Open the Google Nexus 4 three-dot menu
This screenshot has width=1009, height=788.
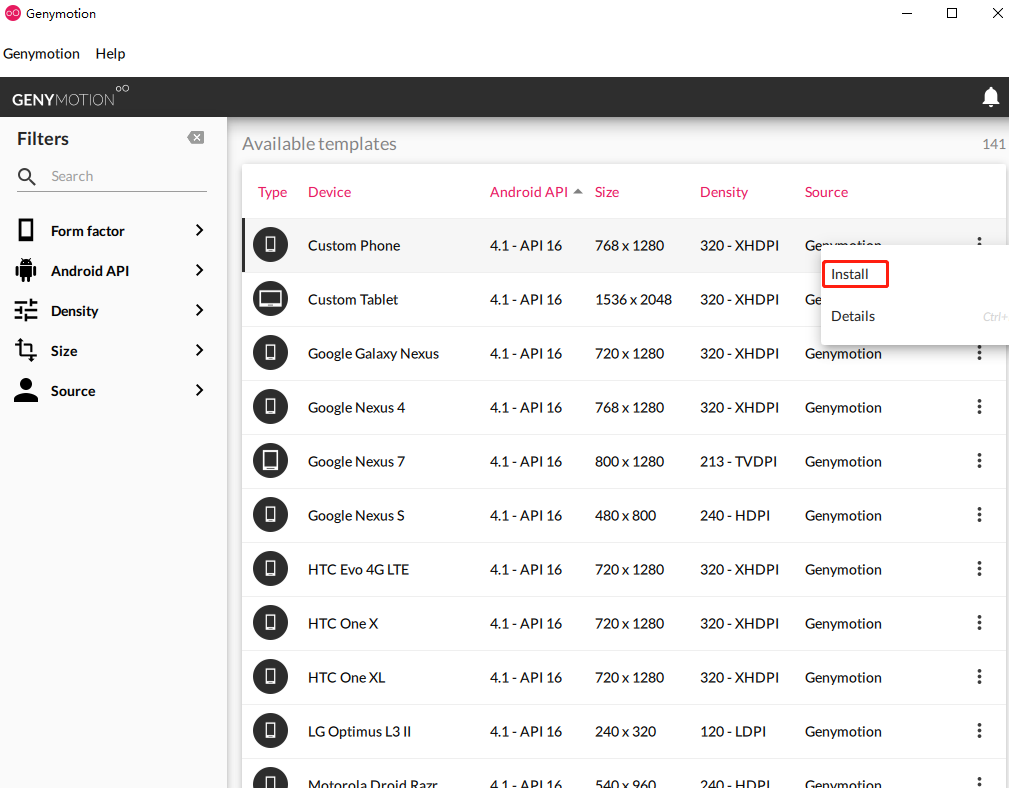tap(979, 407)
